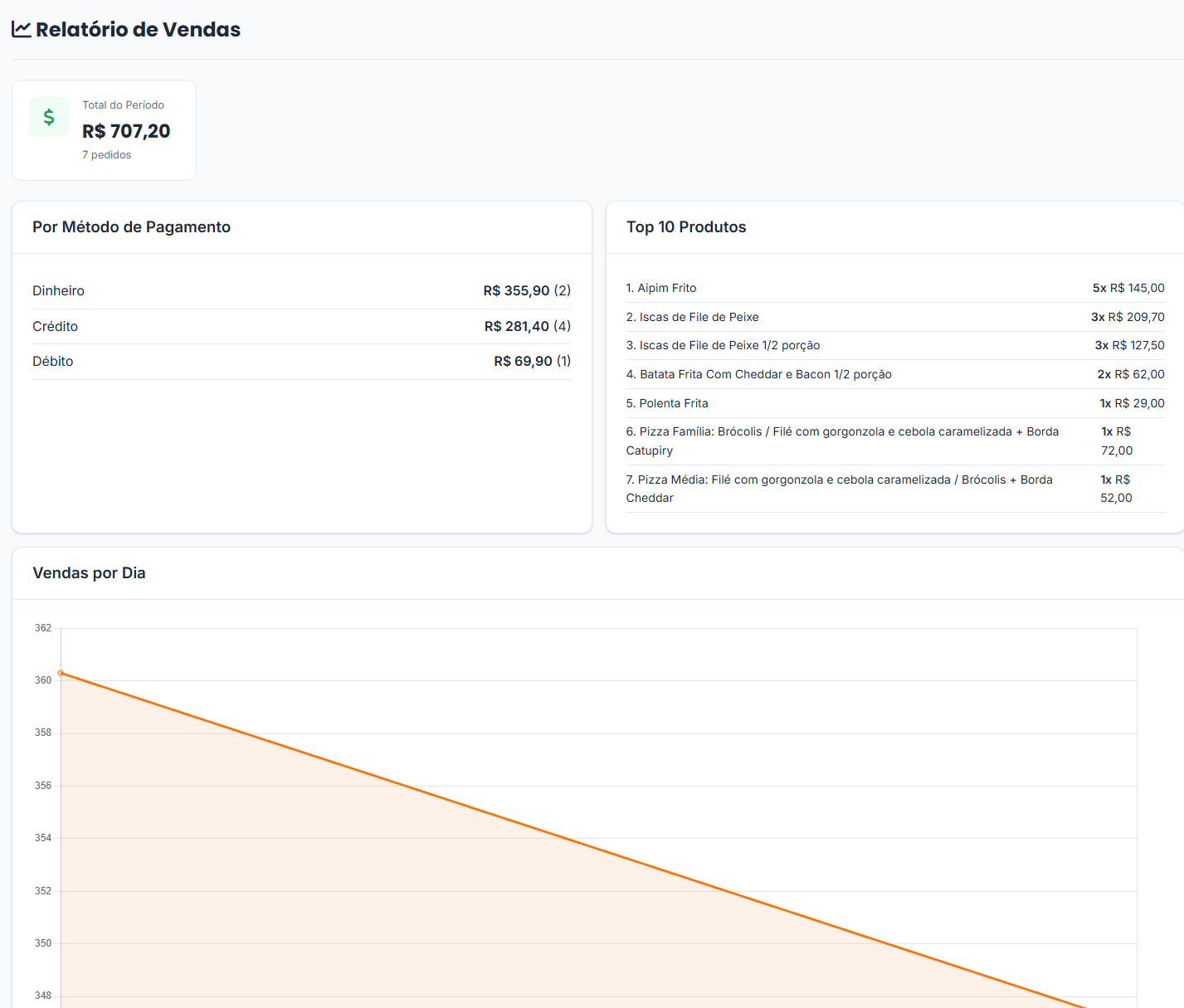Click the "Total do Período" label
Screen dimensions: 1184x1008
tap(123, 105)
